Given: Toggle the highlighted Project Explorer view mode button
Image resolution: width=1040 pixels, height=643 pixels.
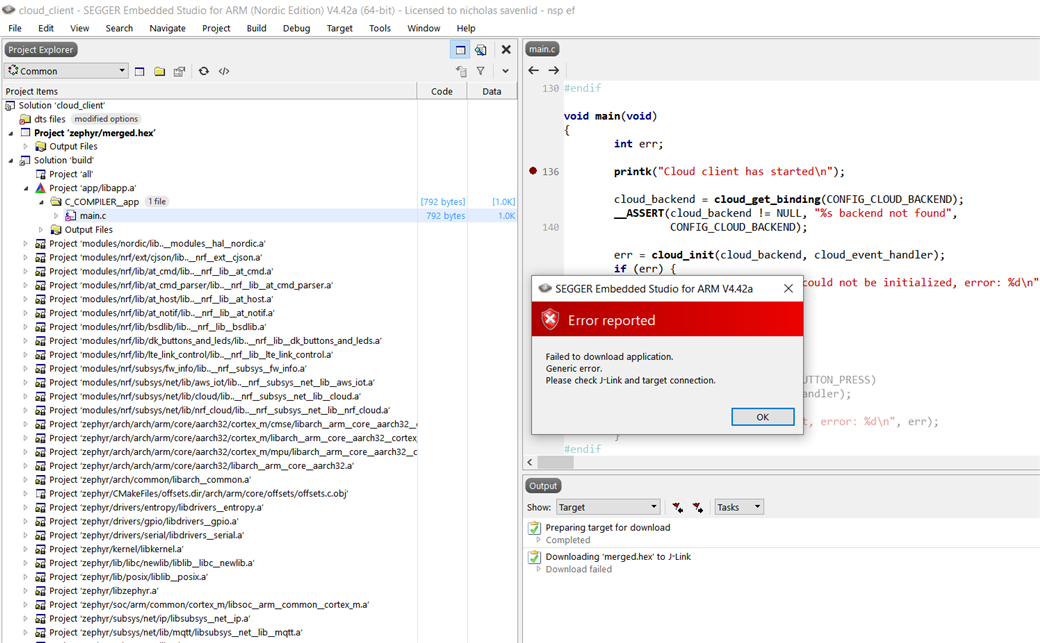Looking at the screenshot, I should coord(460,50).
